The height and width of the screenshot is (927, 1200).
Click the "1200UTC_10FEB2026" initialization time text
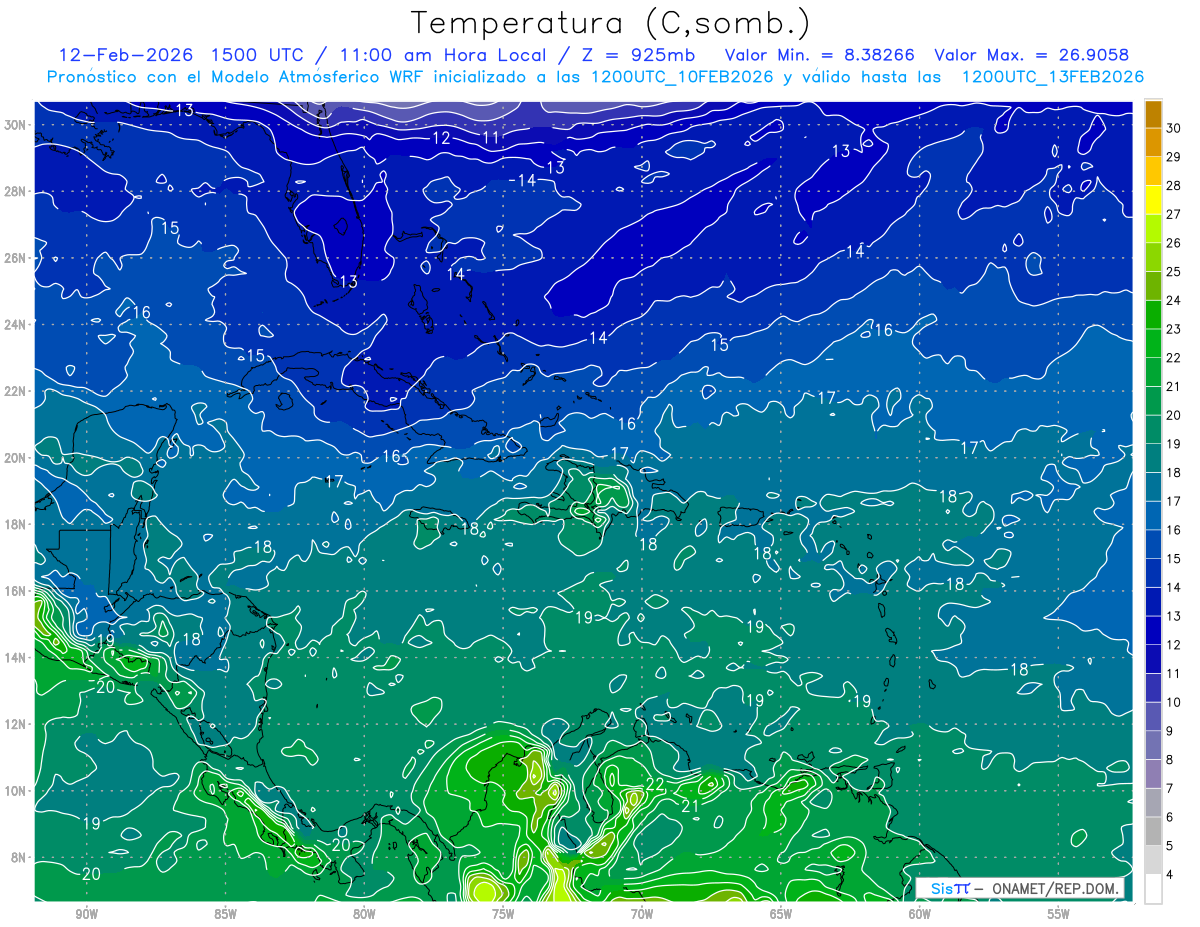click(x=681, y=77)
